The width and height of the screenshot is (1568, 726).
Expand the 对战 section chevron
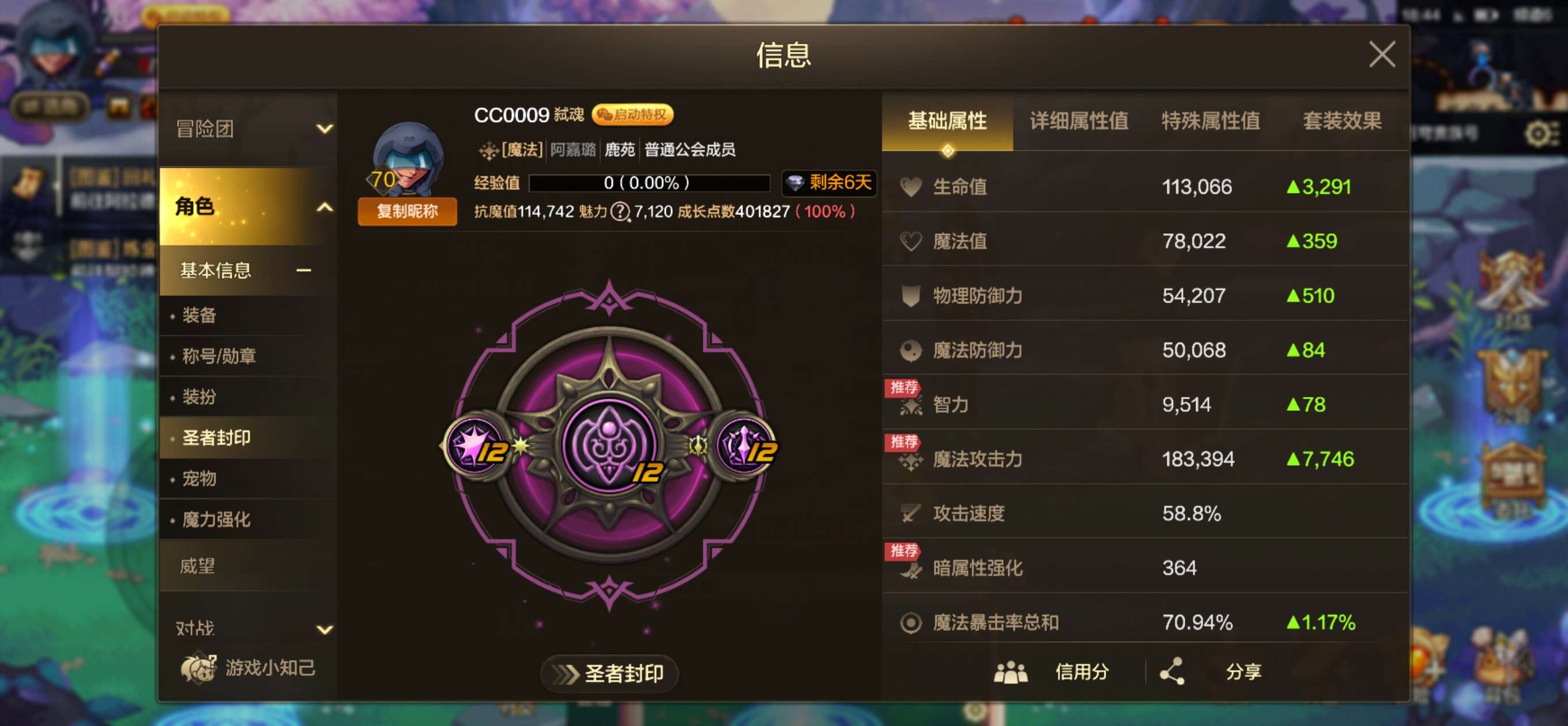[x=325, y=629]
